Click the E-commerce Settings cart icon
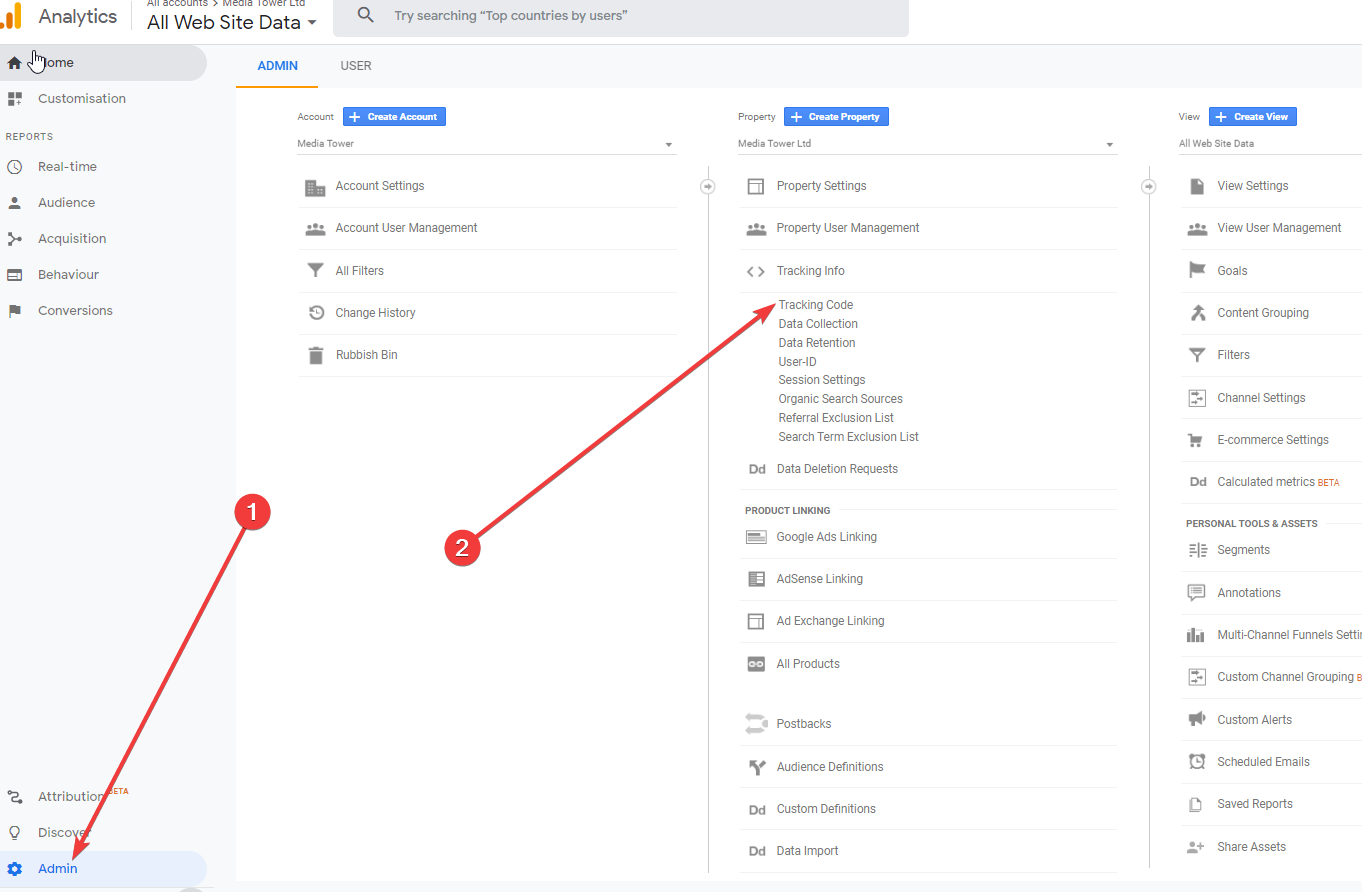The width and height of the screenshot is (1362, 892). click(x=1197, y=440)
